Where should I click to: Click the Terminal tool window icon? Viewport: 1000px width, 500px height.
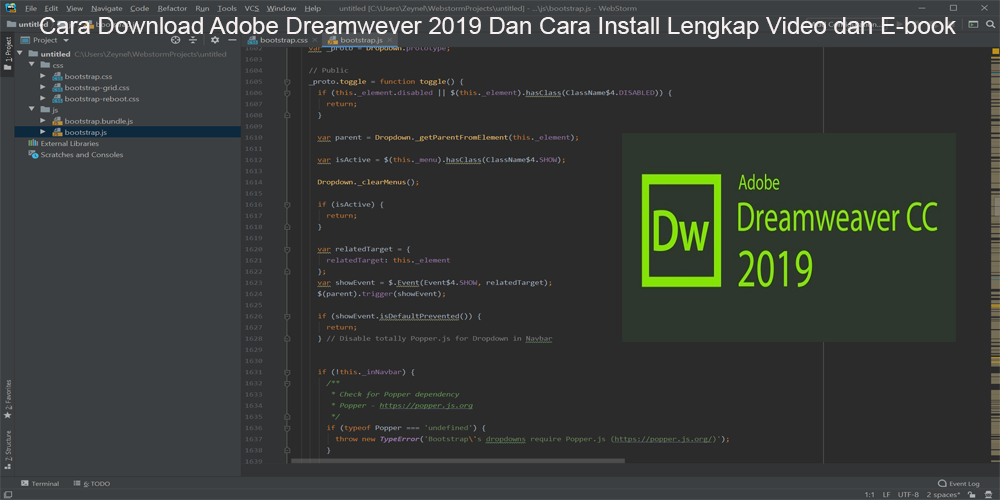tap(25, 483)
